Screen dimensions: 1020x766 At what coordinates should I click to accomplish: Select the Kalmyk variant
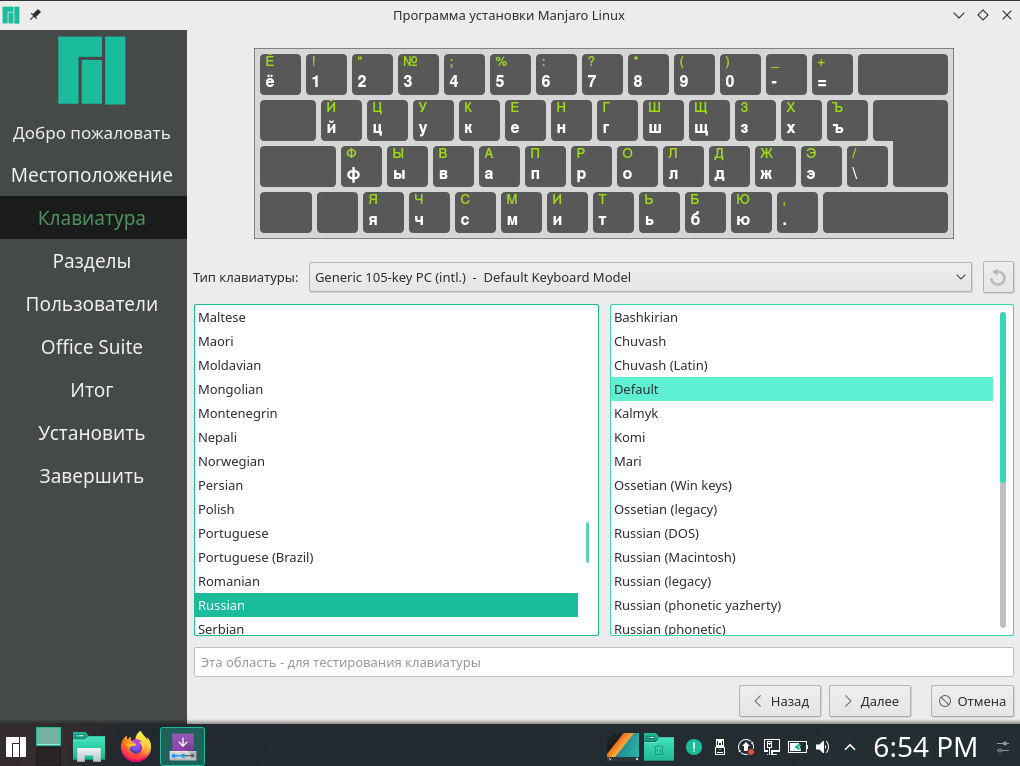[x=801, y=414]
